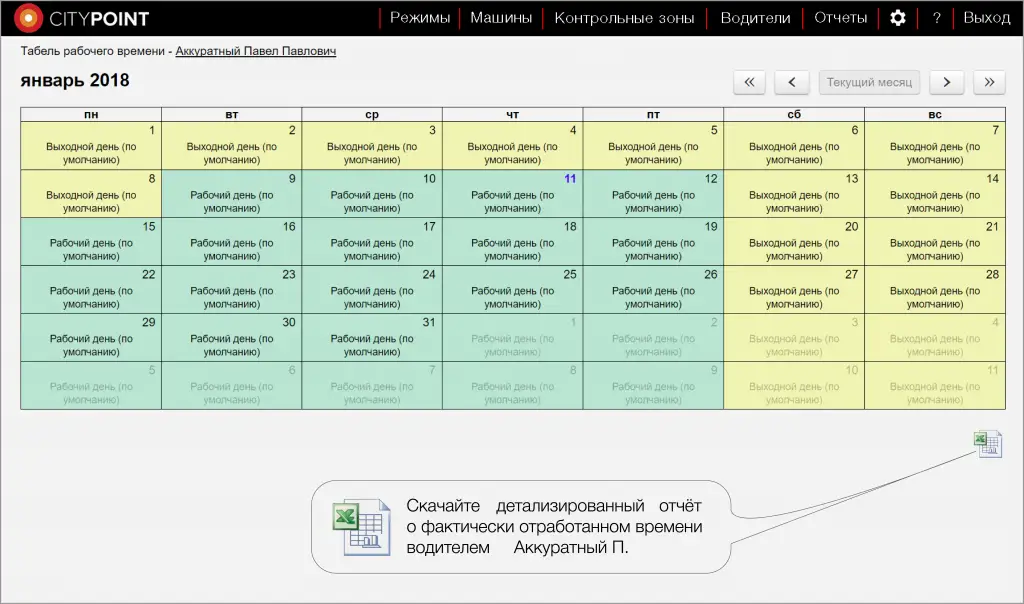Open the Машины menu

(501, 18)
